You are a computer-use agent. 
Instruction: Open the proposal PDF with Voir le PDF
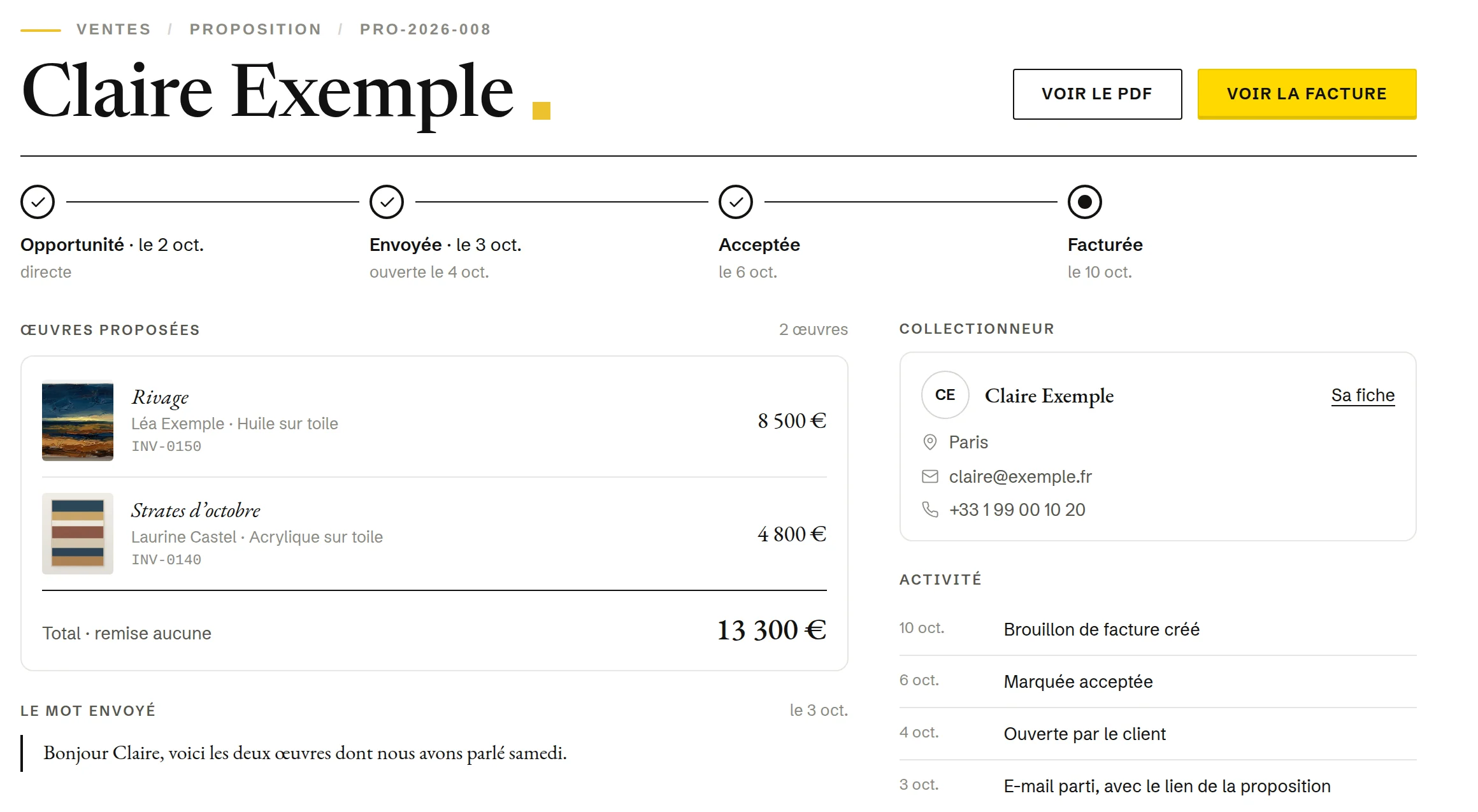tap(1097, 94)
